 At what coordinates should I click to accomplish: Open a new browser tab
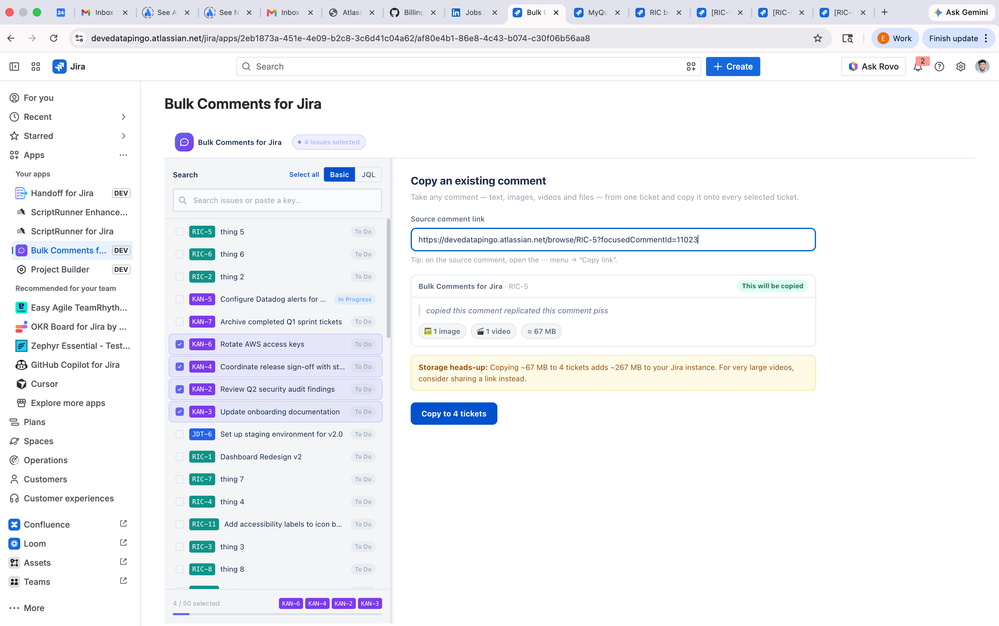(x=884, y=12)
